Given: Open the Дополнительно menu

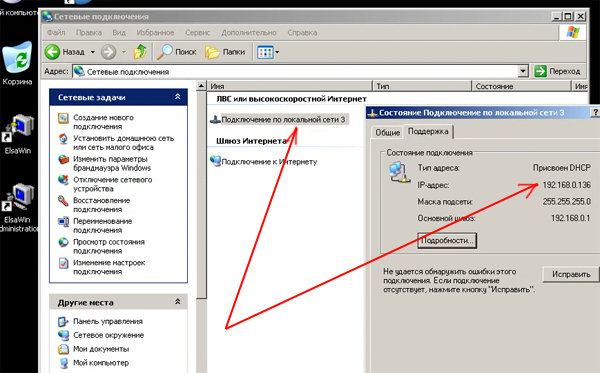Looking at the screenshot, I should tap(249, 33).
